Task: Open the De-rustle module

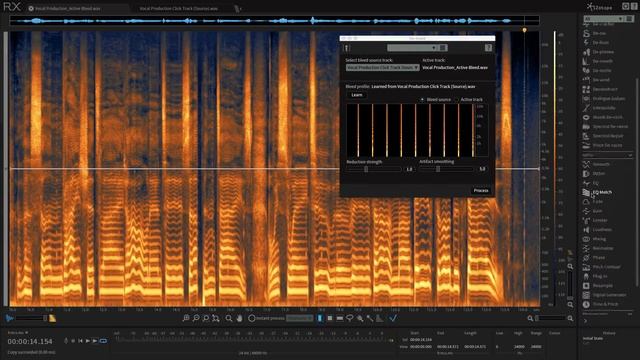Action: [x=602, y=71]
